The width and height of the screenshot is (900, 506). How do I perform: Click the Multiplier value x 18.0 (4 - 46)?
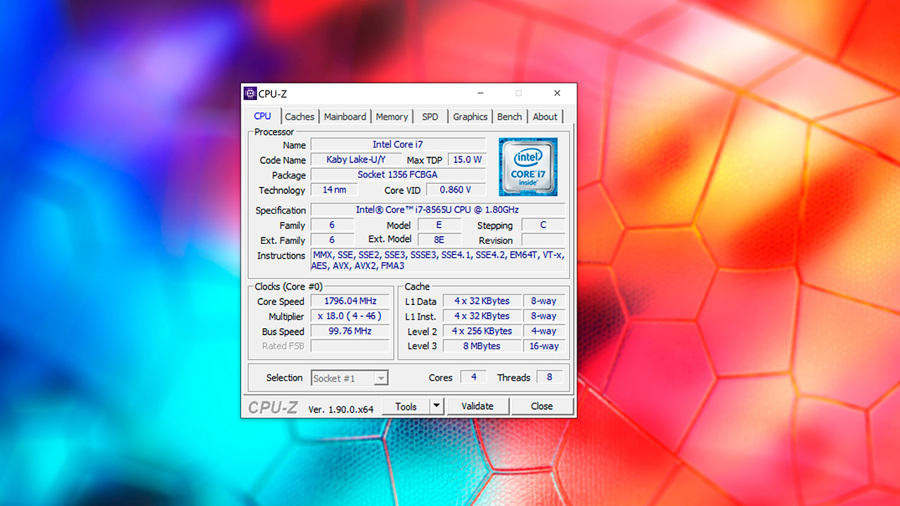[x=350, y=316]
